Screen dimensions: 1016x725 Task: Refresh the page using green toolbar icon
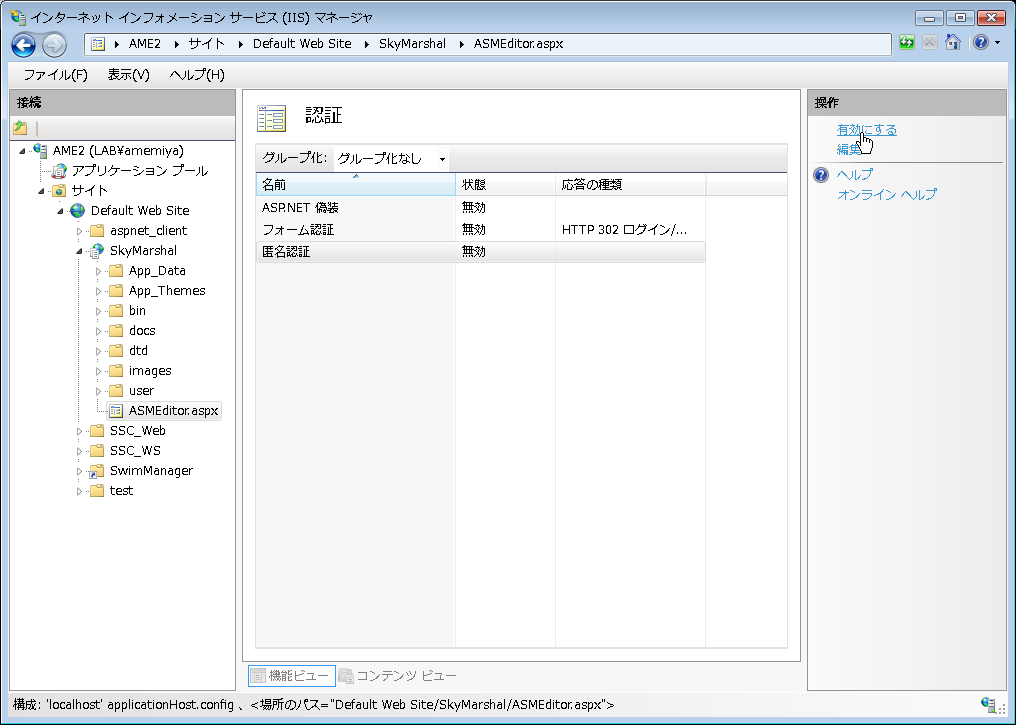(906, 43)
